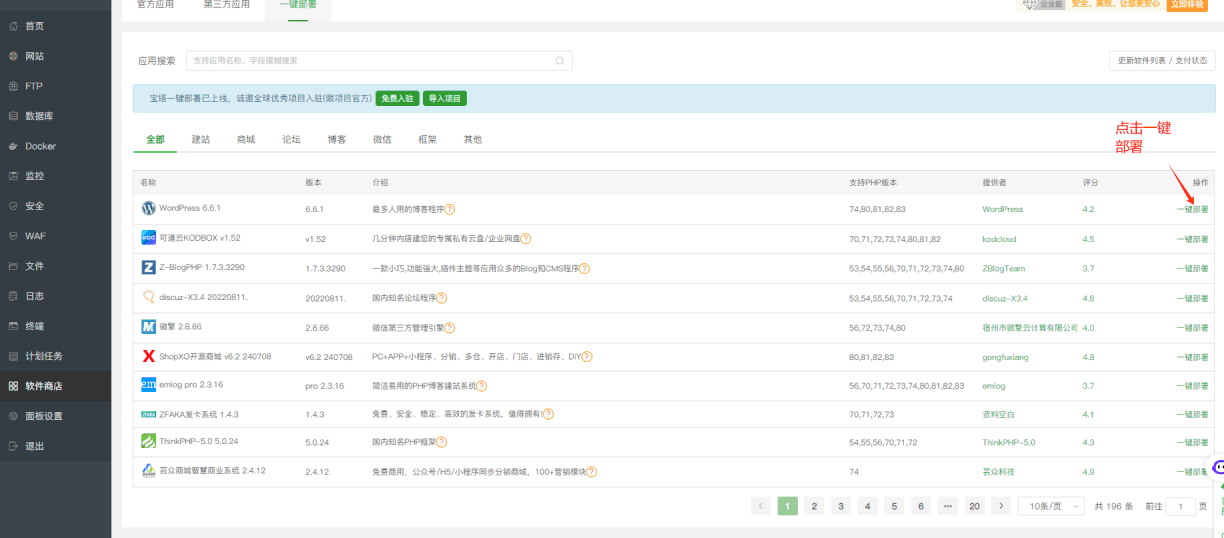Open the gongfuxiang provider link
Image resolution: width=1224 pixels, height=538 pixels.
point(1005,356)
